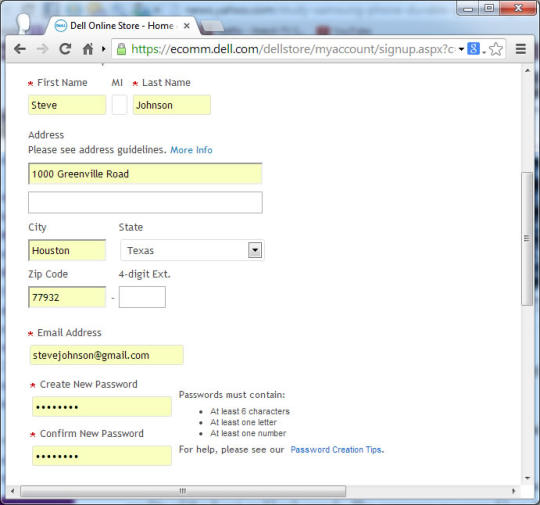Click the MI middle initial field
The image size is (540, 505).
[x=120, y=105]
